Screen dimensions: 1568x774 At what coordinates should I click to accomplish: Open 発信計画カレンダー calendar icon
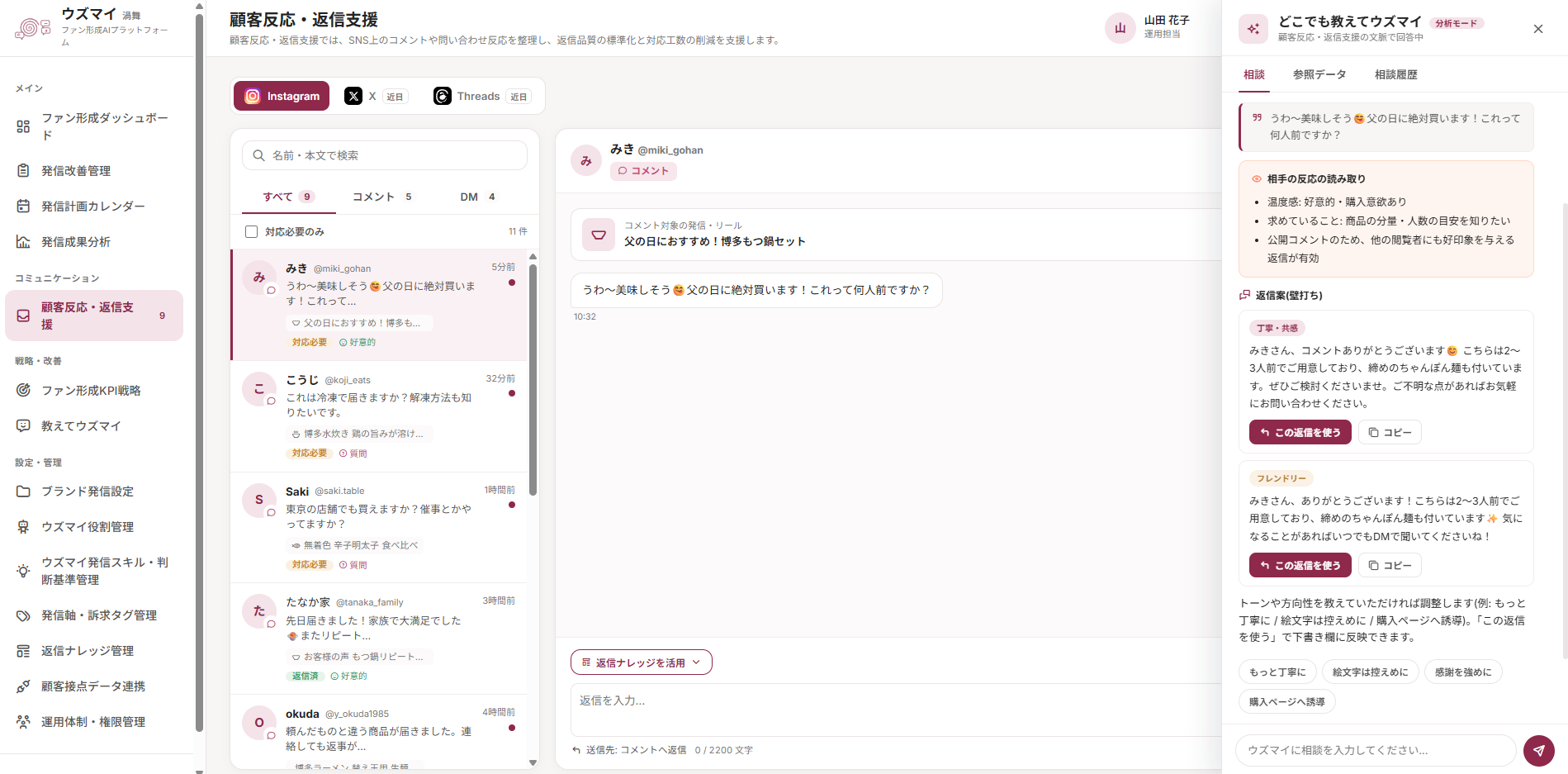click(23, 207)
